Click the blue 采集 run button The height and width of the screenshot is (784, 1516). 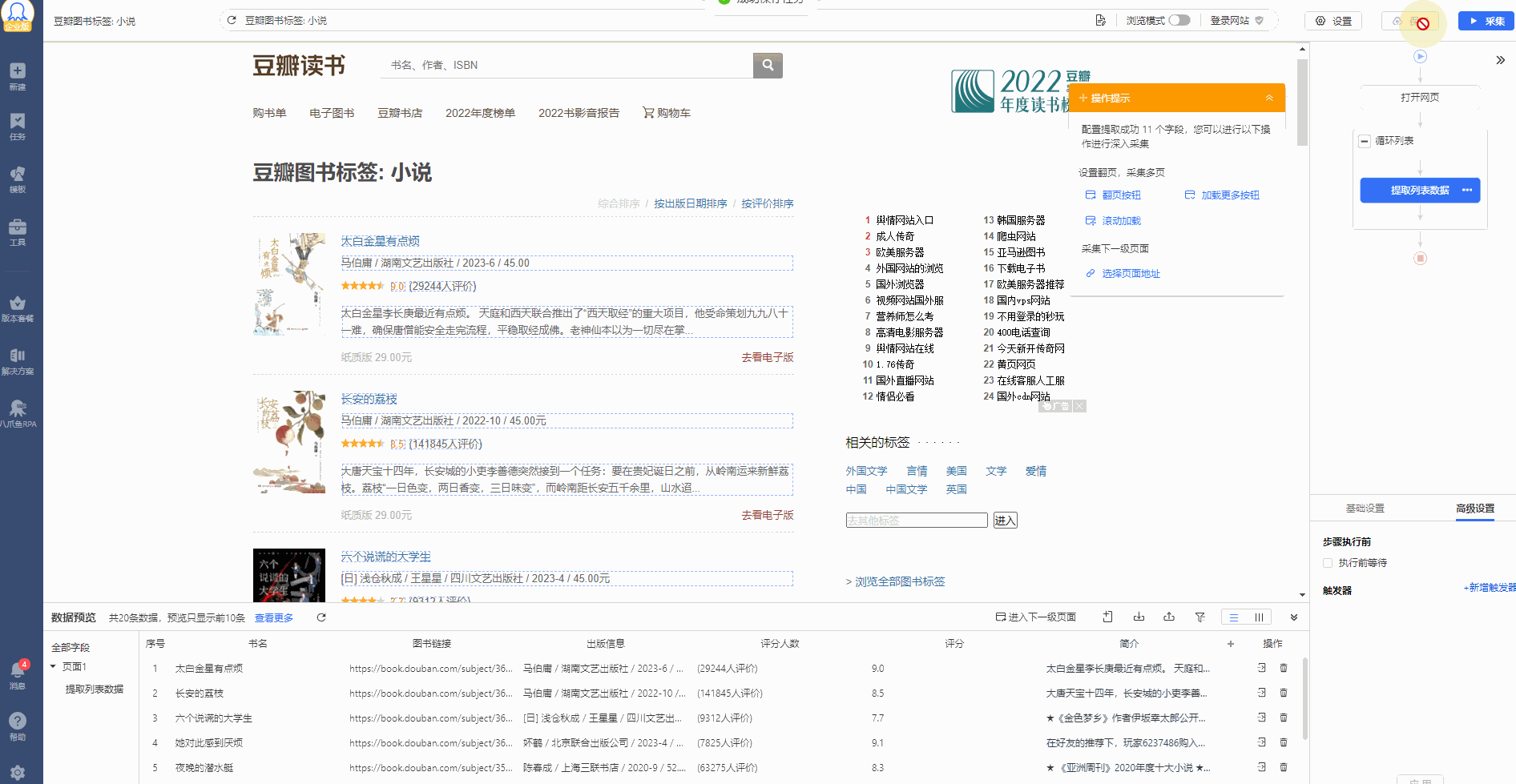click(x=1486, y=21)
